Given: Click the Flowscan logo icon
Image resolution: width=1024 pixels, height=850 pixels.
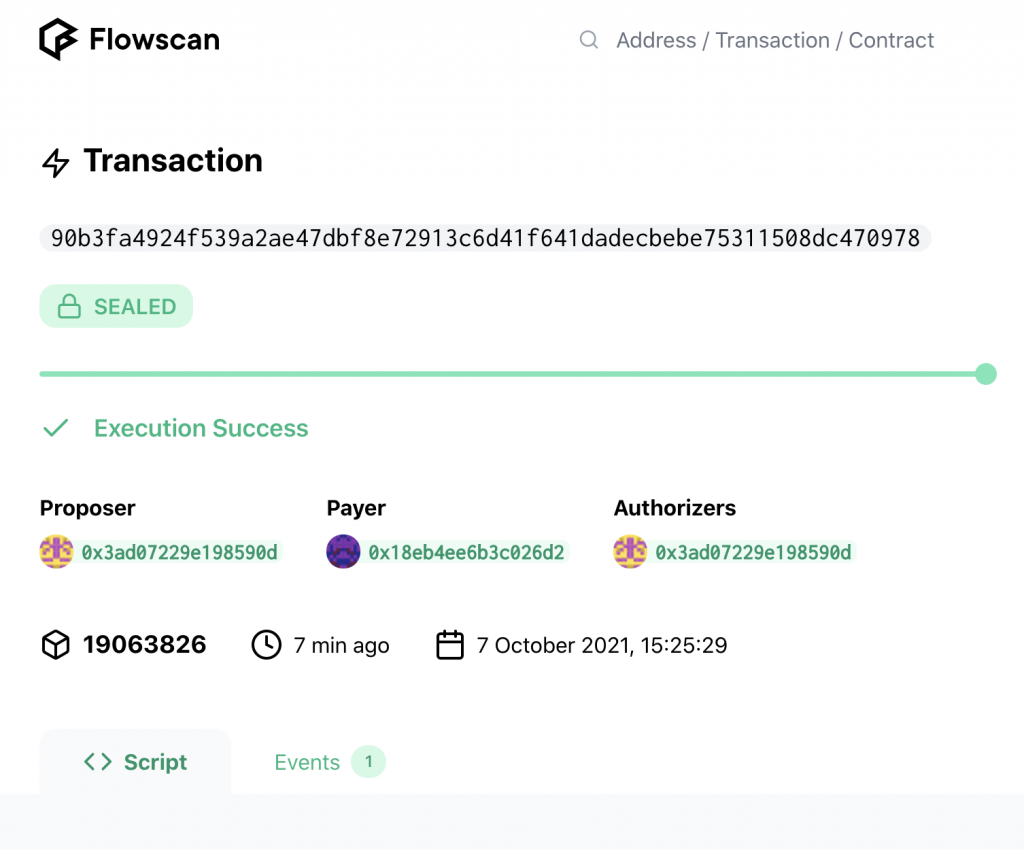Looking at the screenshot, I should (58, 39).
